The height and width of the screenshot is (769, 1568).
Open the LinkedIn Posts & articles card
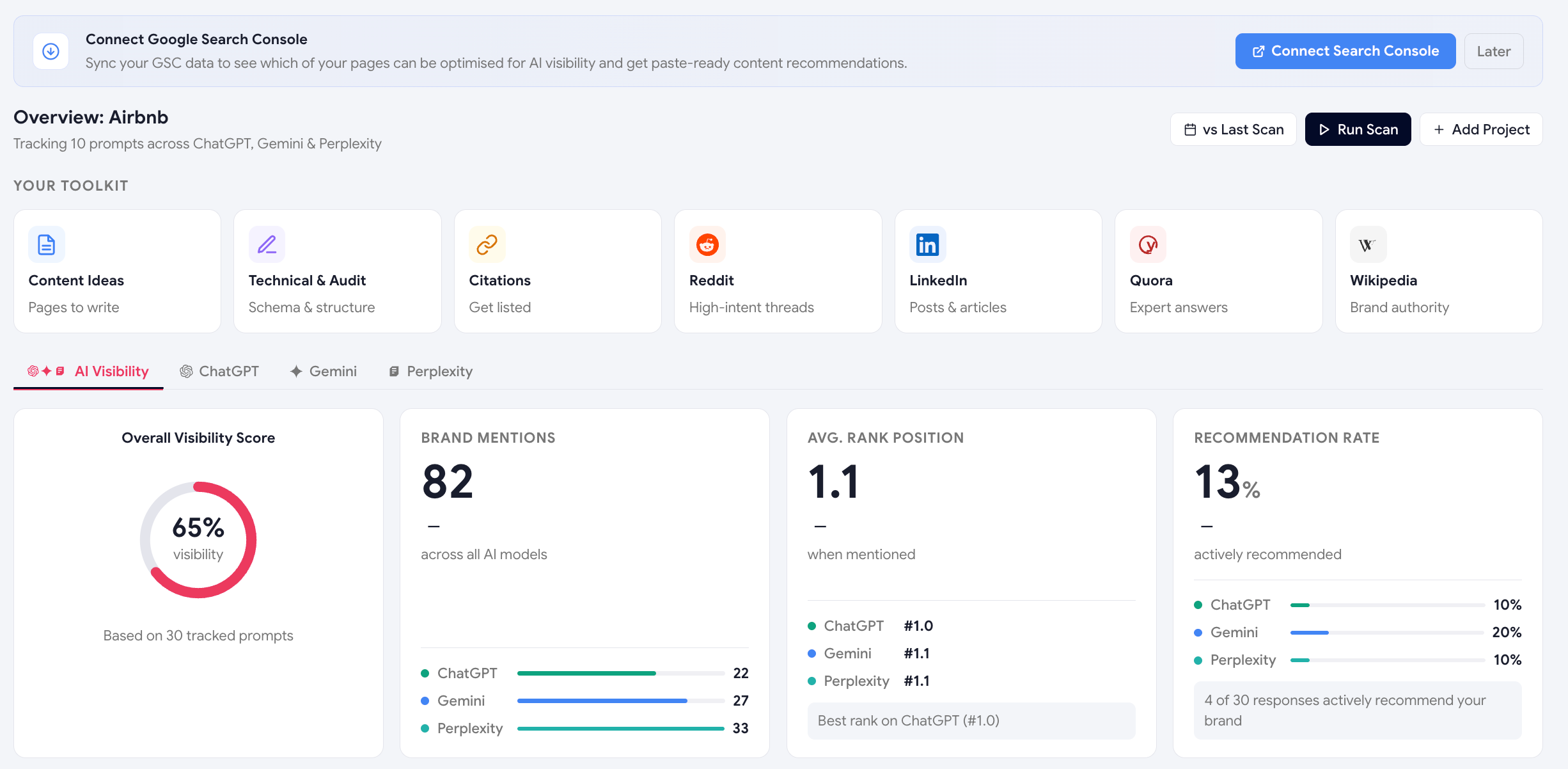[x=998, y=271]
